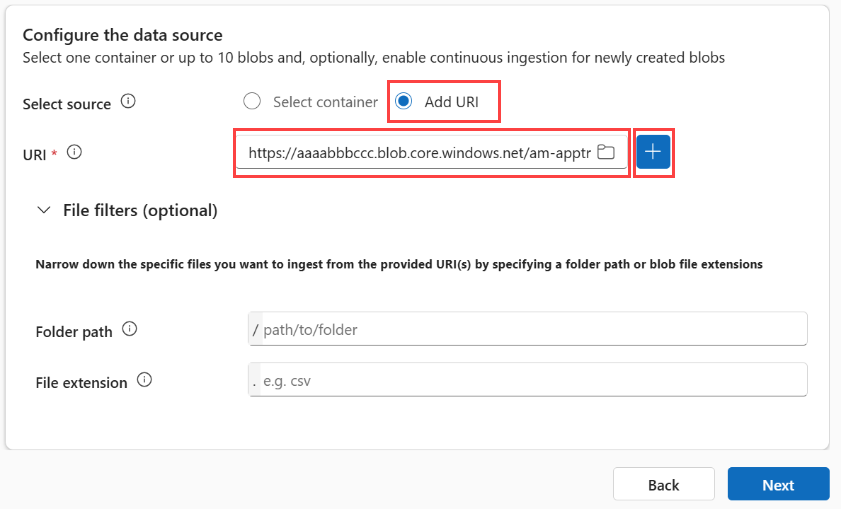Choose the Select container radio option

coord(252,101)
